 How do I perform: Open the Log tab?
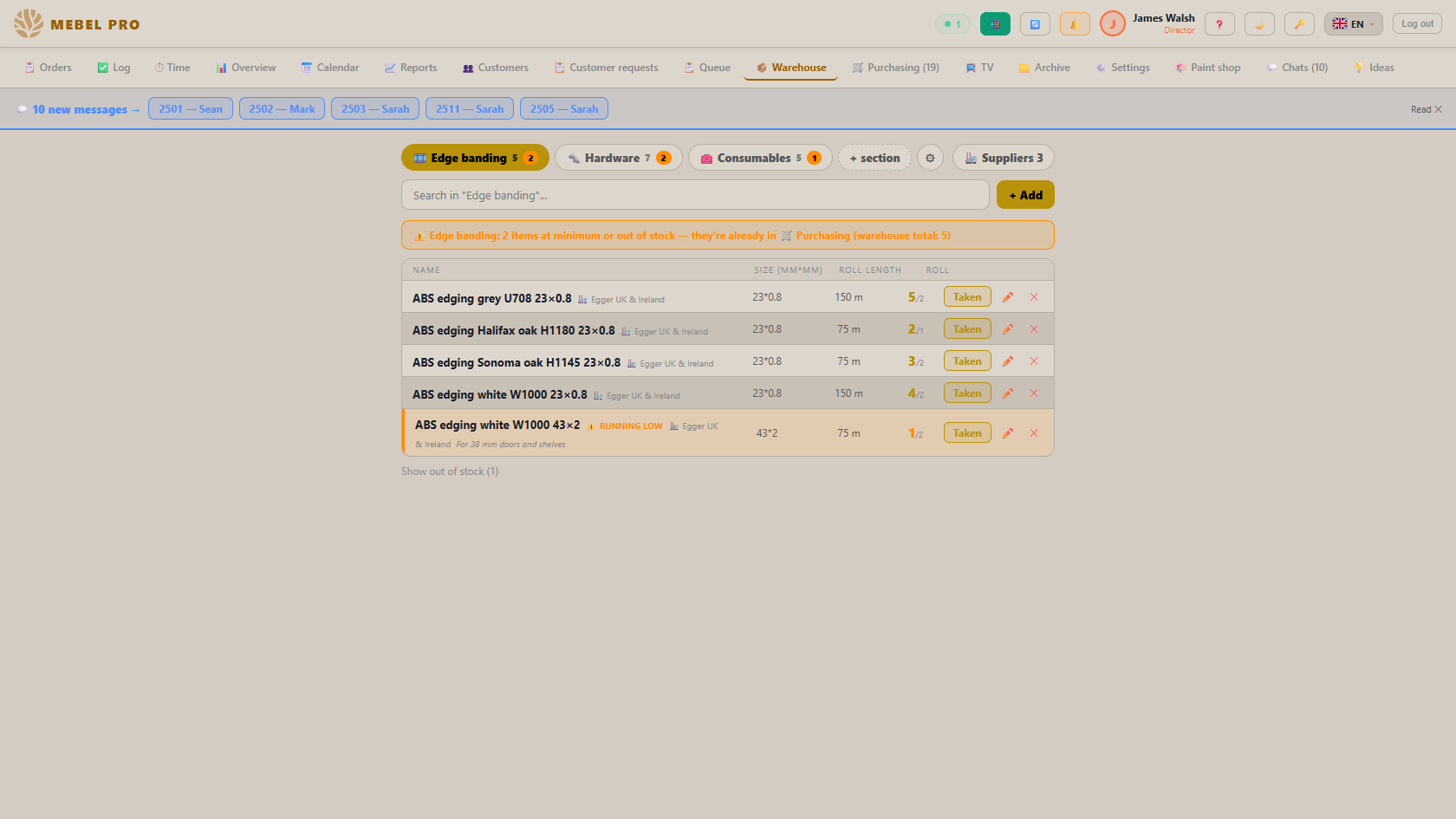(114, 68)
